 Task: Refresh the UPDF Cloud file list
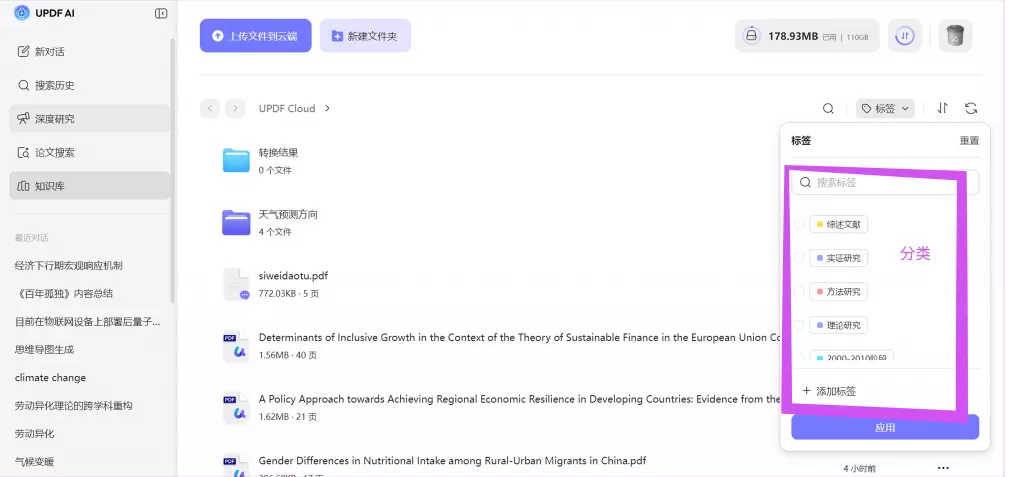pos(970,109)
